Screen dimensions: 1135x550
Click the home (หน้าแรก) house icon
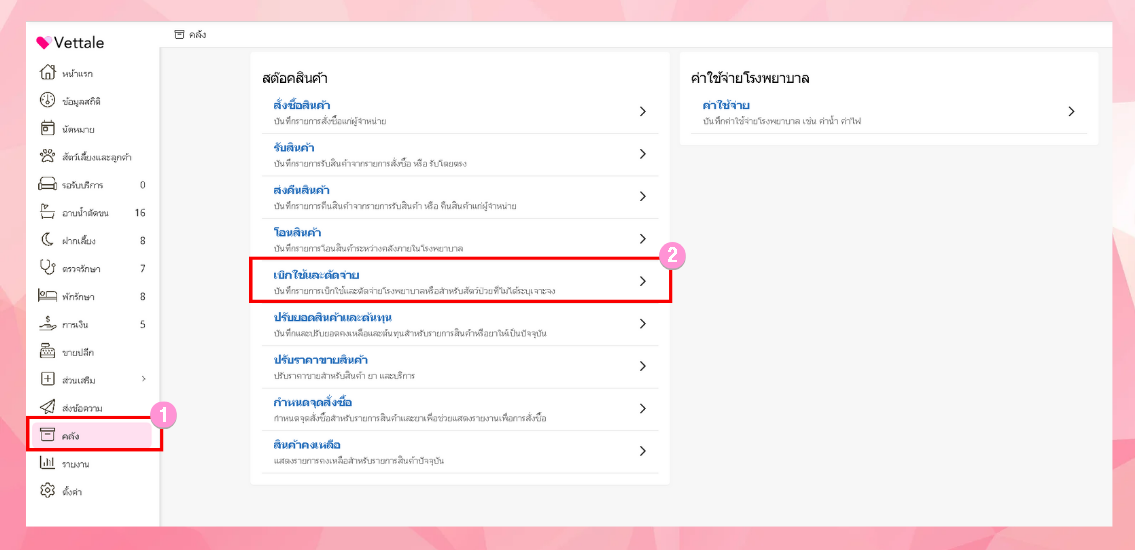pos(46,73)
